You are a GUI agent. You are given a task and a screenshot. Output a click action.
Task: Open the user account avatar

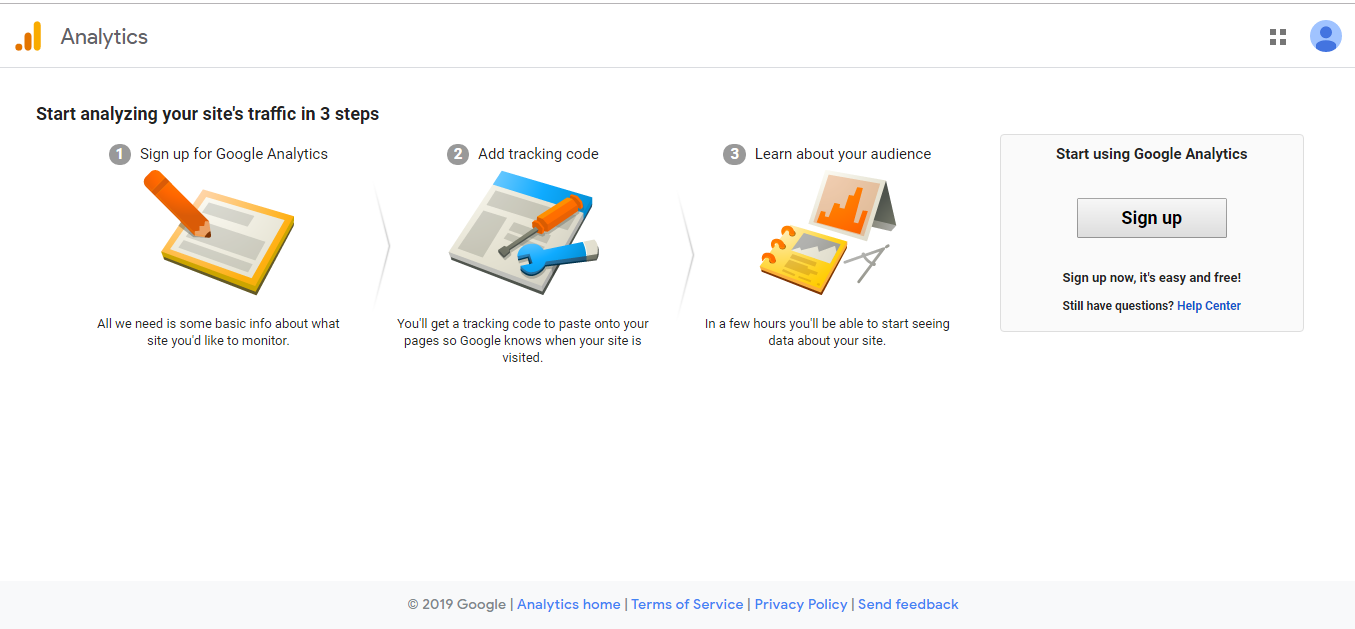pos(1325,37)
